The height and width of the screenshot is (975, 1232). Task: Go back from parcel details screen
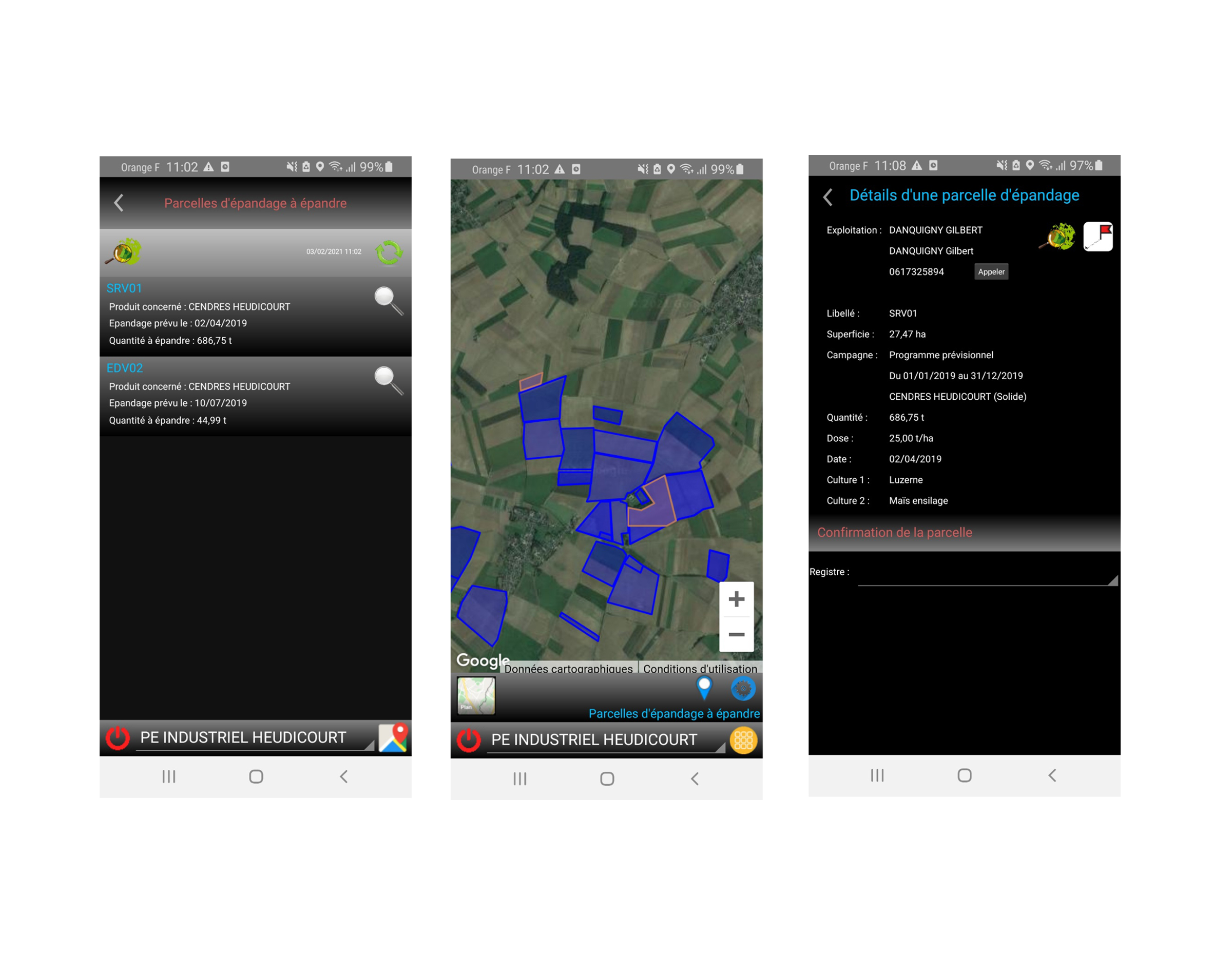(x=827, y=197)
